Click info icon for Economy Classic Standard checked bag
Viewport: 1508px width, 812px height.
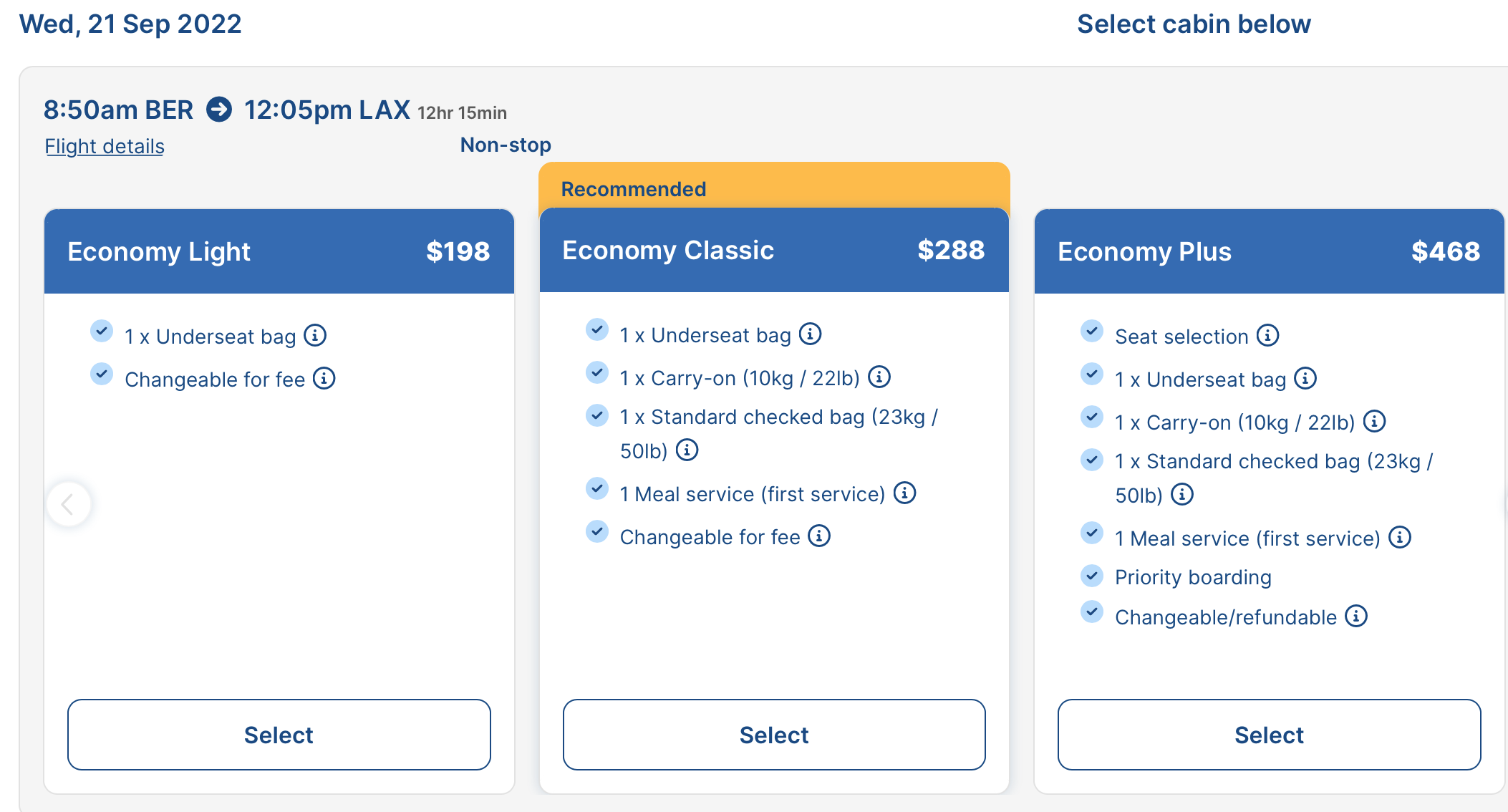click(x=687, y=450)
